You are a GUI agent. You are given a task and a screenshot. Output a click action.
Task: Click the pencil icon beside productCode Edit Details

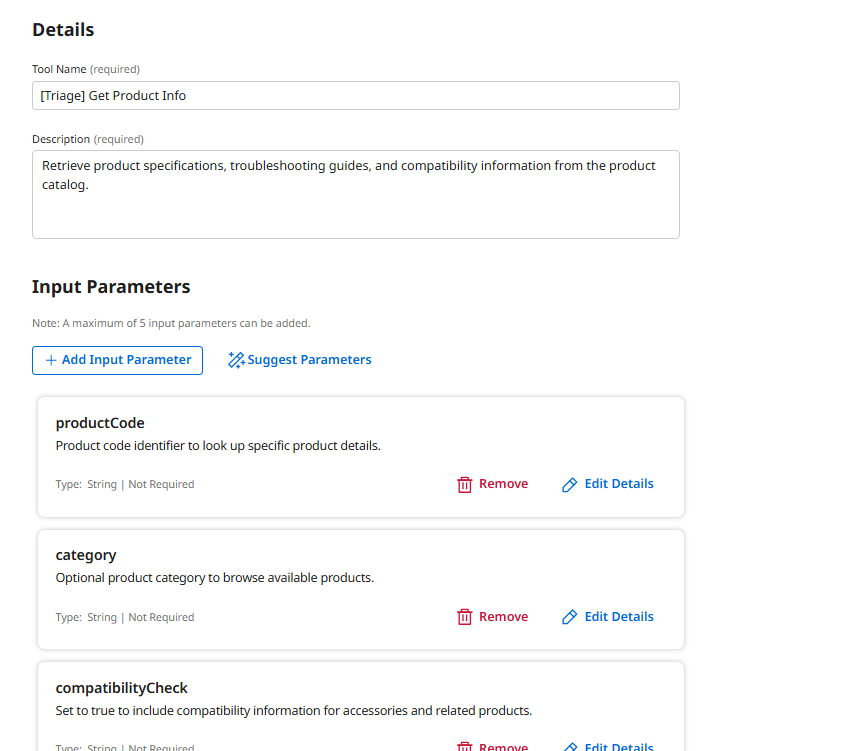click(x=570, y=483)
